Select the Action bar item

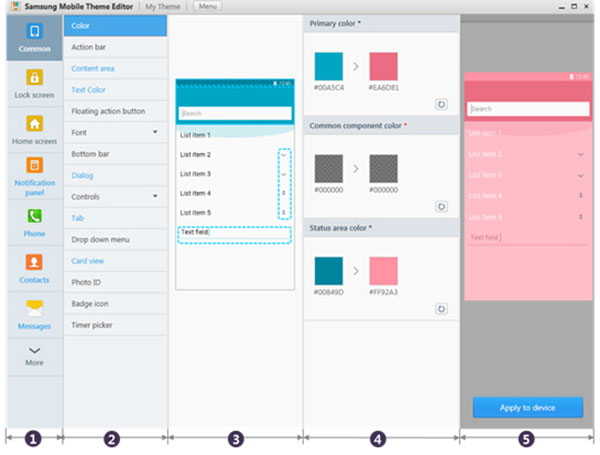tap(116, 47)
